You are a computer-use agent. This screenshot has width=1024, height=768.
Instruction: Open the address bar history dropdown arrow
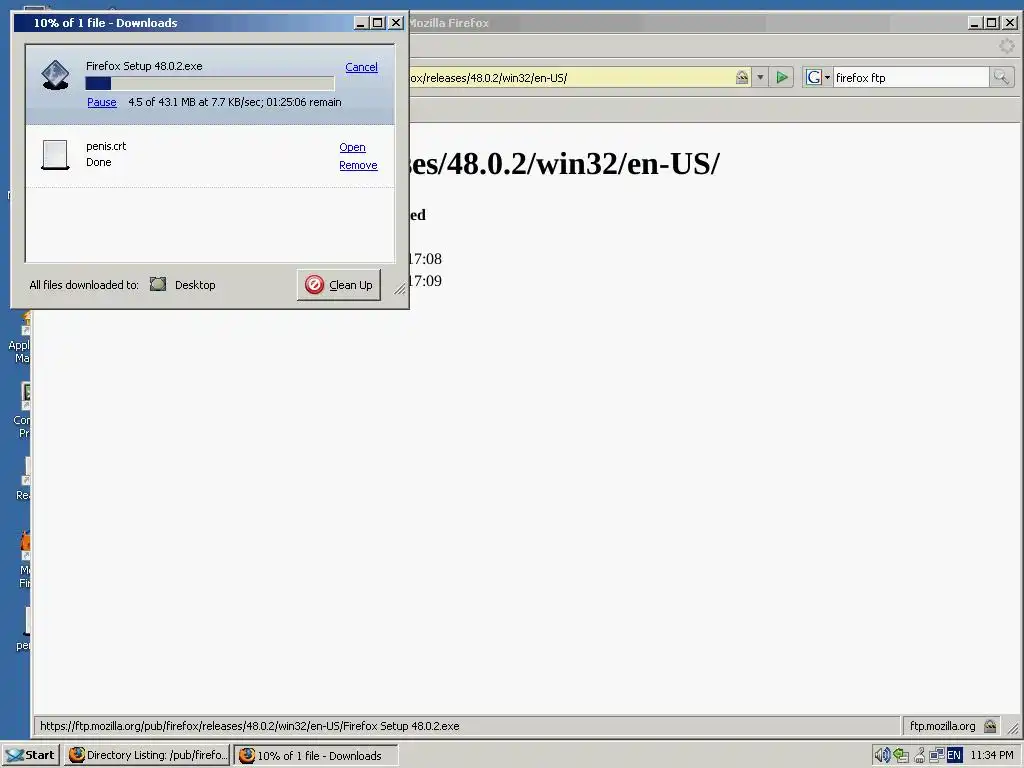(760, 78)
